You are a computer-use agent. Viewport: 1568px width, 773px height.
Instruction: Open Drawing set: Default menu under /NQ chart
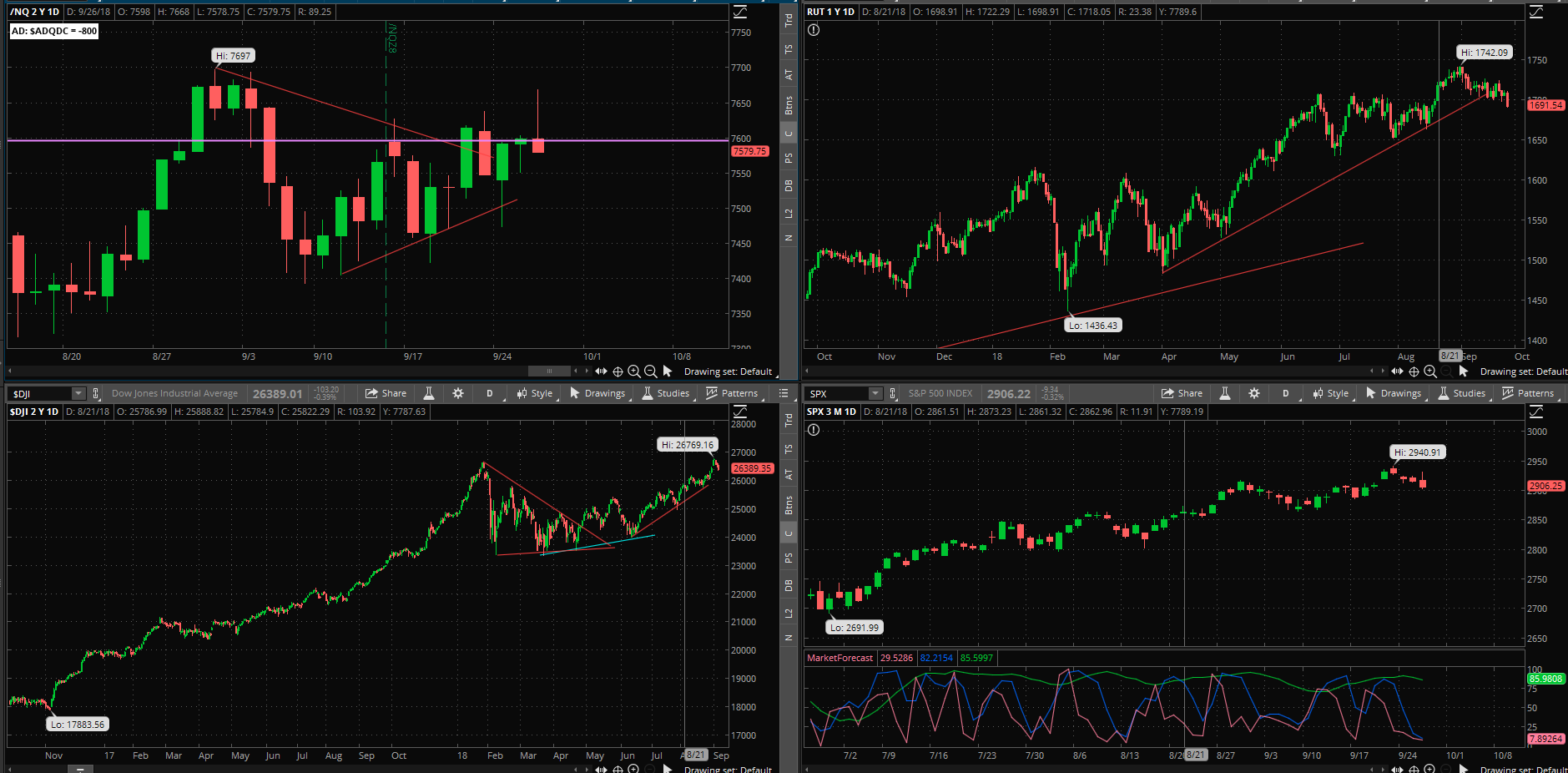[x=729, y=371]
